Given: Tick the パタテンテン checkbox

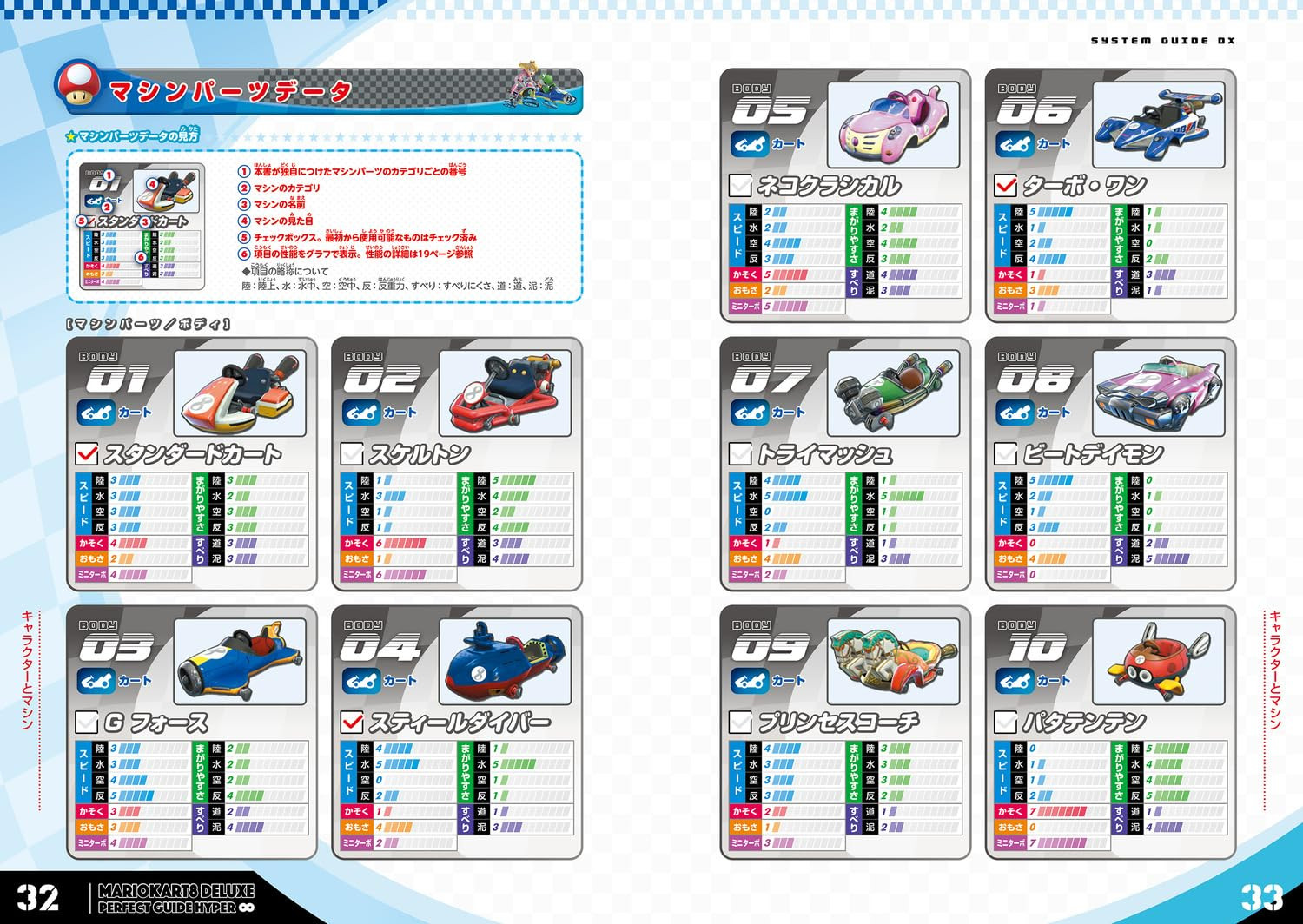Looking at the screenshot, I should click(1005, 722).
